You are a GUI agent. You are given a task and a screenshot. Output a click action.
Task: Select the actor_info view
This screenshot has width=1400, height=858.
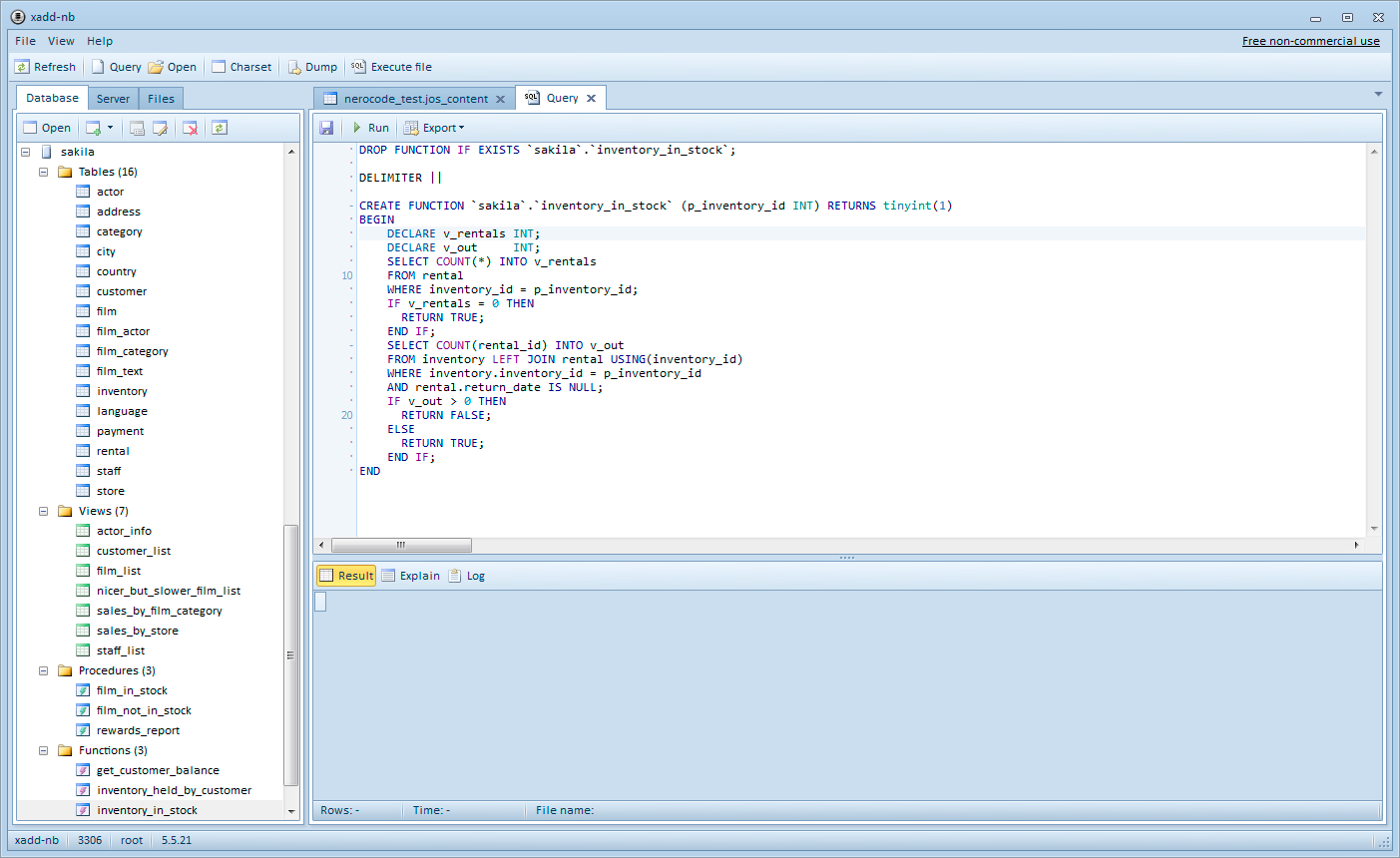(124, 531)
